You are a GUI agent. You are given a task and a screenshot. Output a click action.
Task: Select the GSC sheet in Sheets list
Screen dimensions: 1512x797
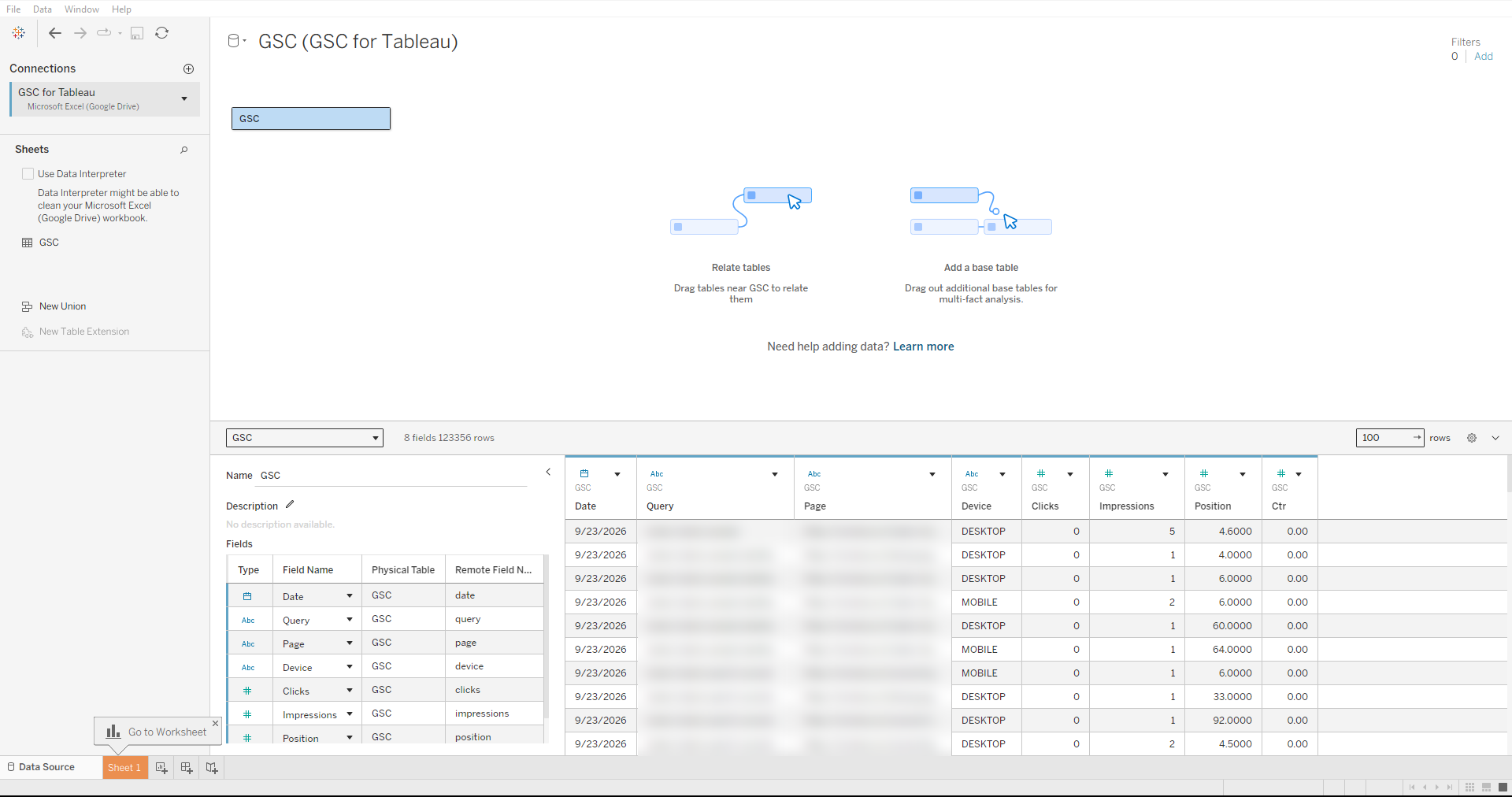(49, 243)
